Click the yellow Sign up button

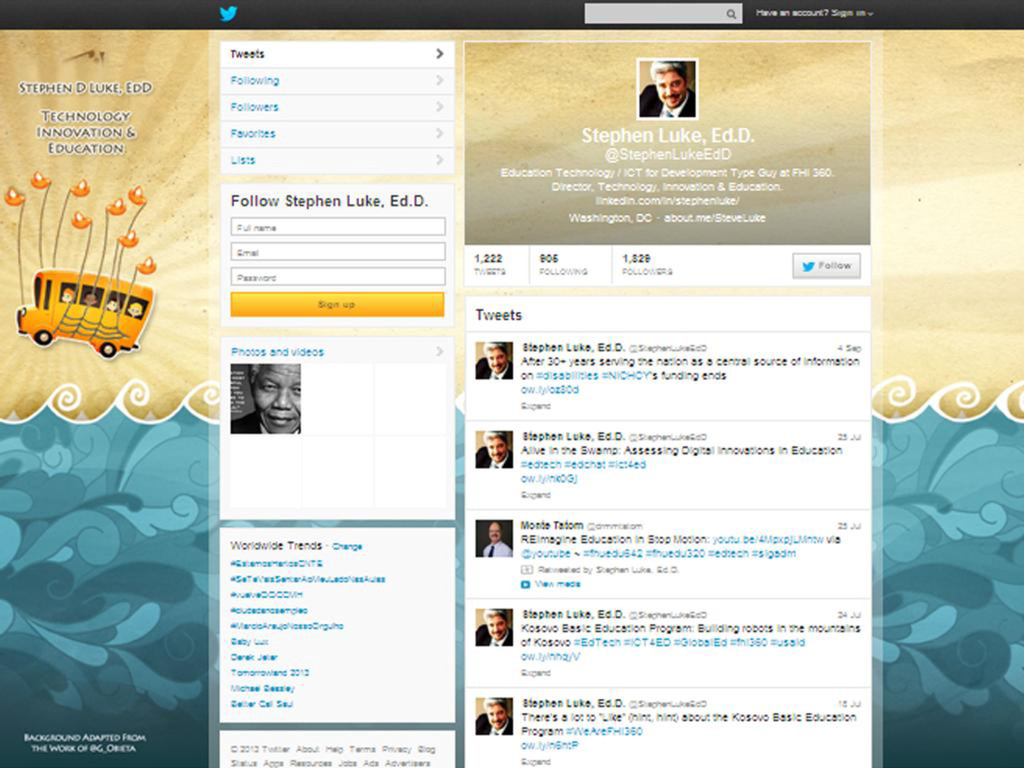(337, 304)
